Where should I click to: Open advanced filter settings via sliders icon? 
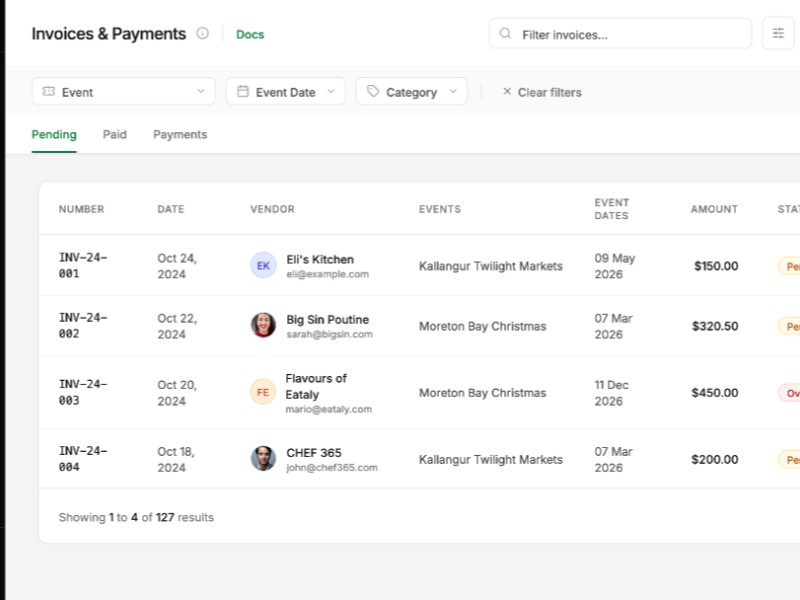[778, 33]
